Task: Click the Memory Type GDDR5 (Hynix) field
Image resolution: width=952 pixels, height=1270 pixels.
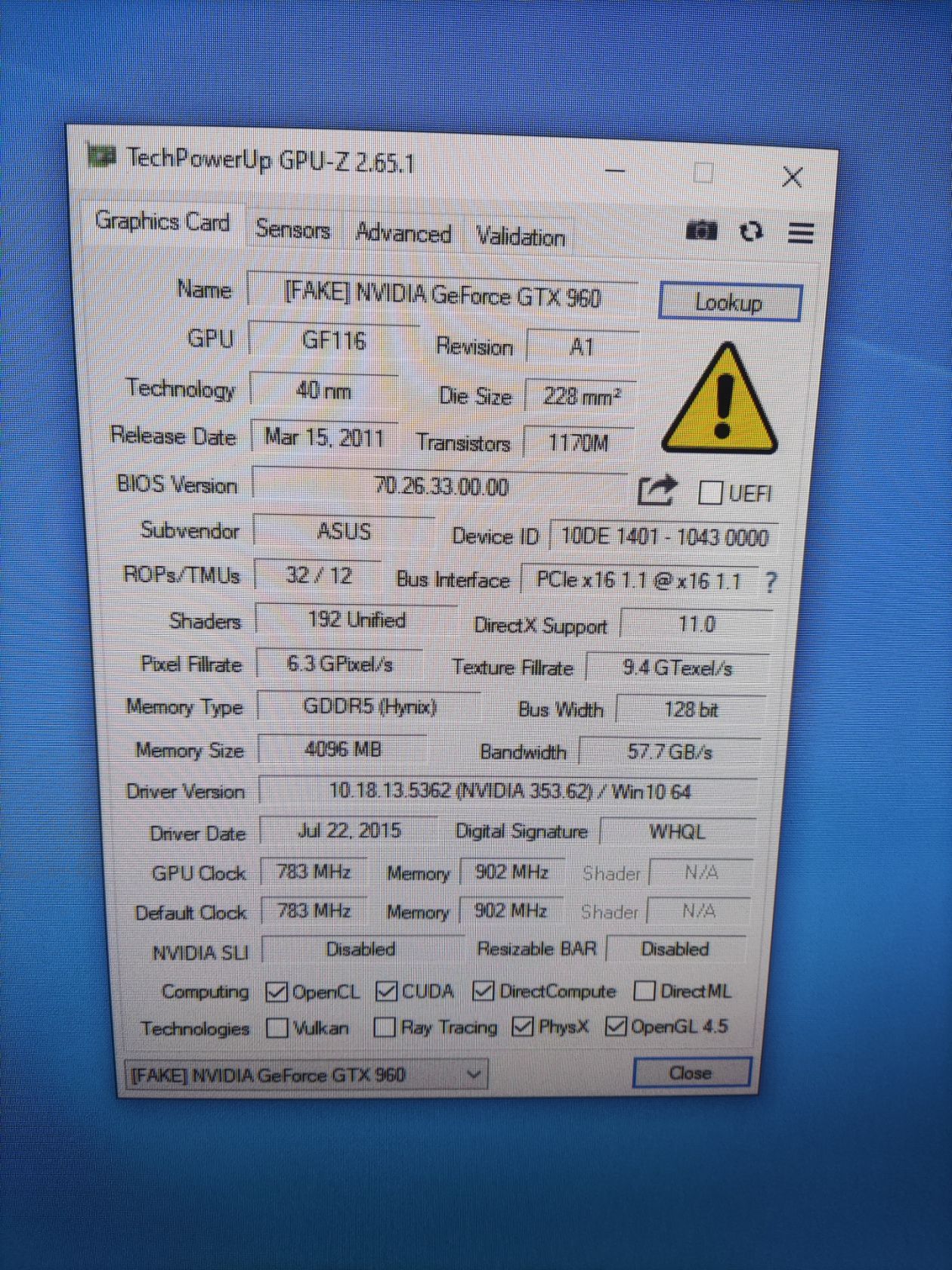Action: pyautogui.click(x=369, y=706)
